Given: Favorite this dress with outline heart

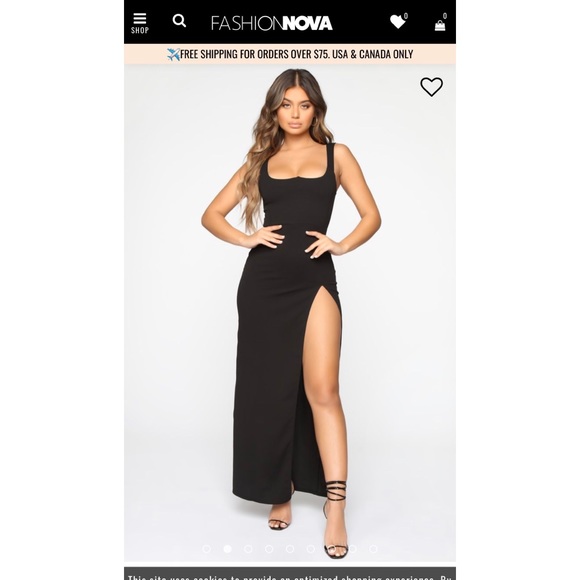Looking at the screenshot, I should tap(431, 87).
